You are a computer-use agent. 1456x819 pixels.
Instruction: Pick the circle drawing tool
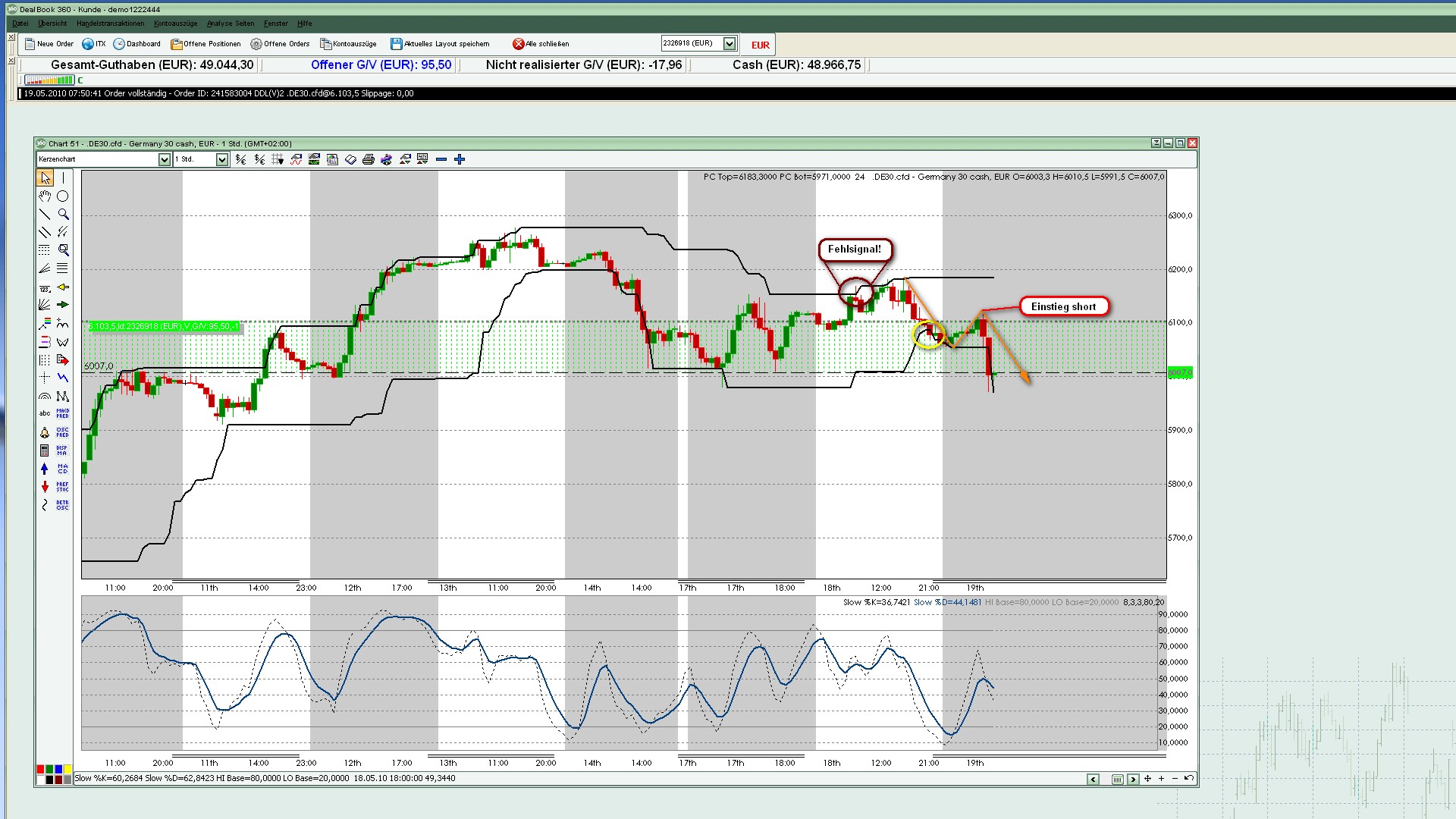63,196
